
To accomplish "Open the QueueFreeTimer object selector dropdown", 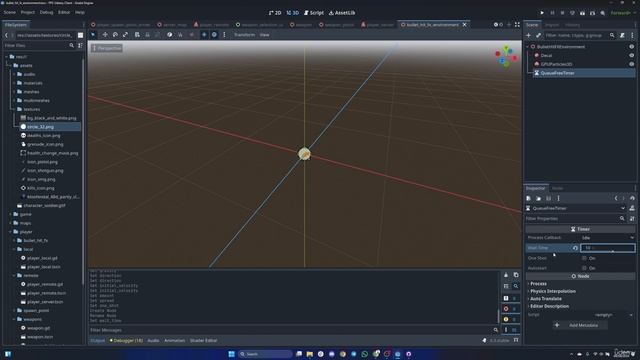I will 575,208.
